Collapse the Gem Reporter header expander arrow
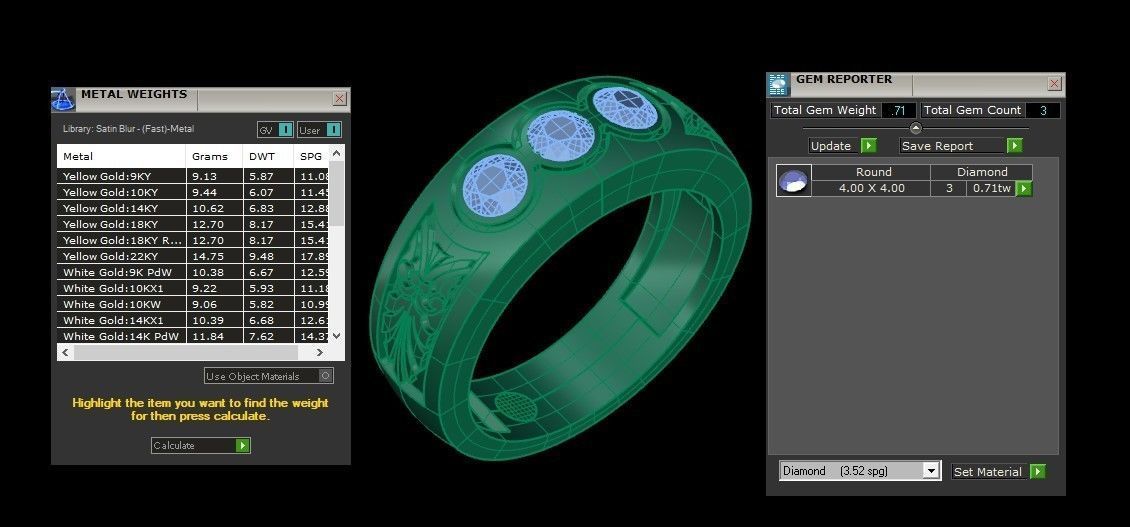This screenshot has height=527, width=1130. pos(915,128)
